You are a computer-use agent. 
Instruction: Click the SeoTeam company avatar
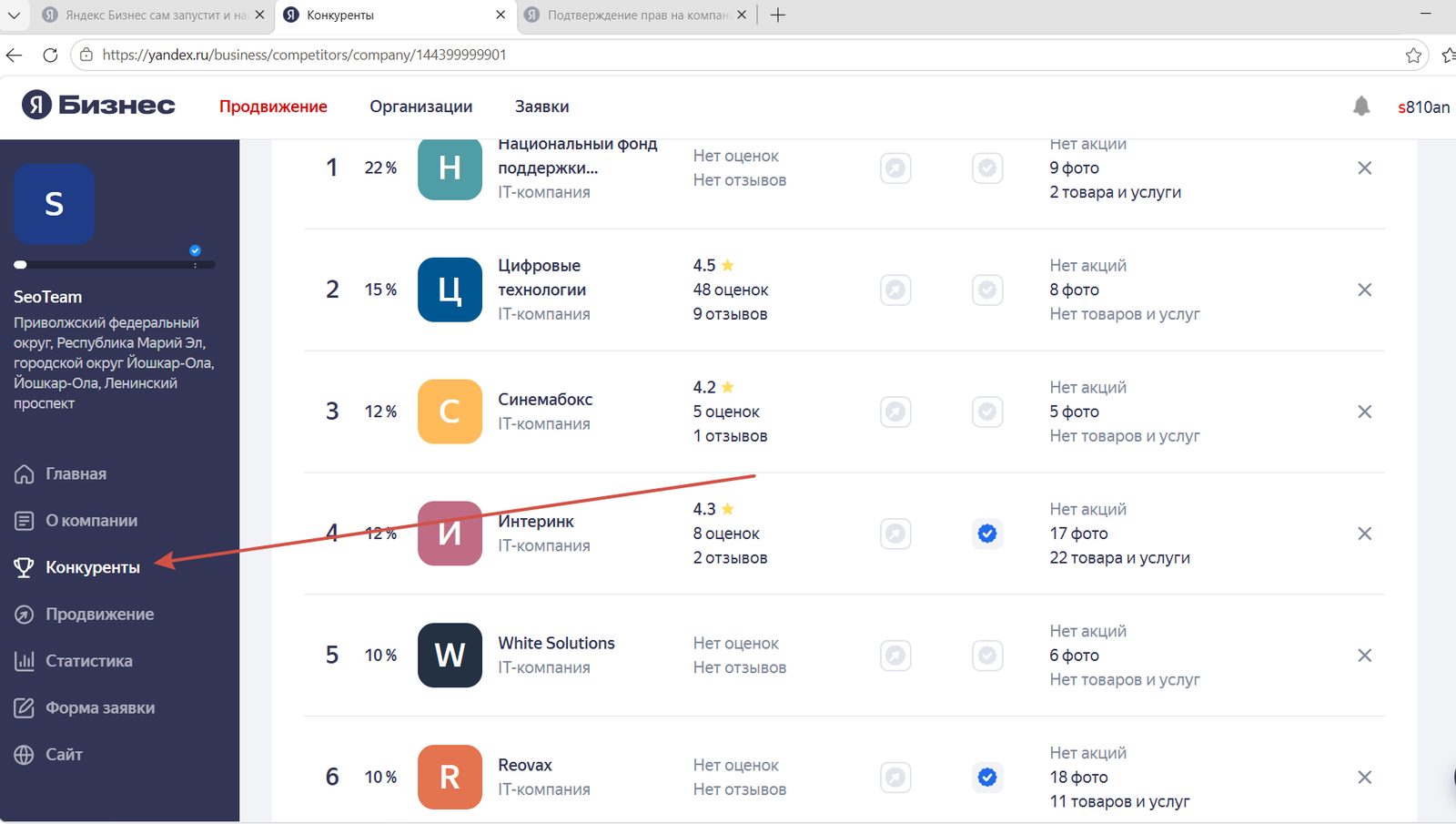click(54, 204)
